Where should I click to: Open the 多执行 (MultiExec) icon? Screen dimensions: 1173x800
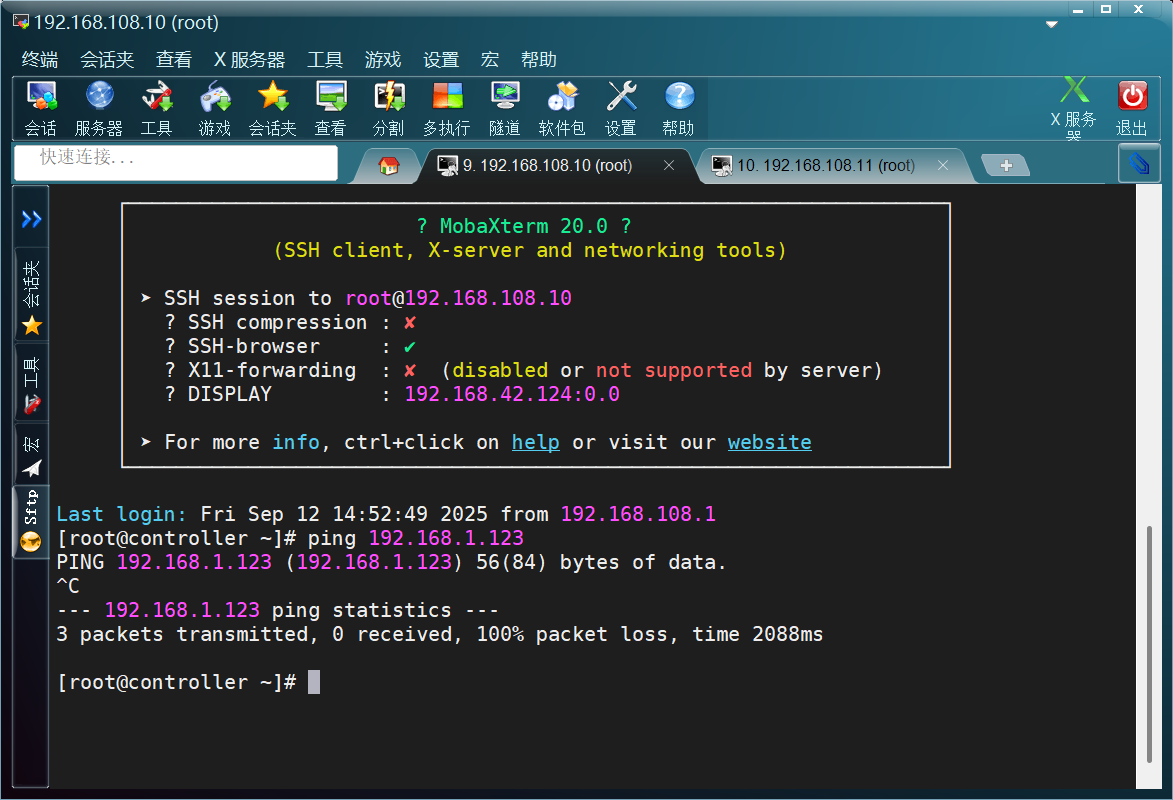[447, 109]
